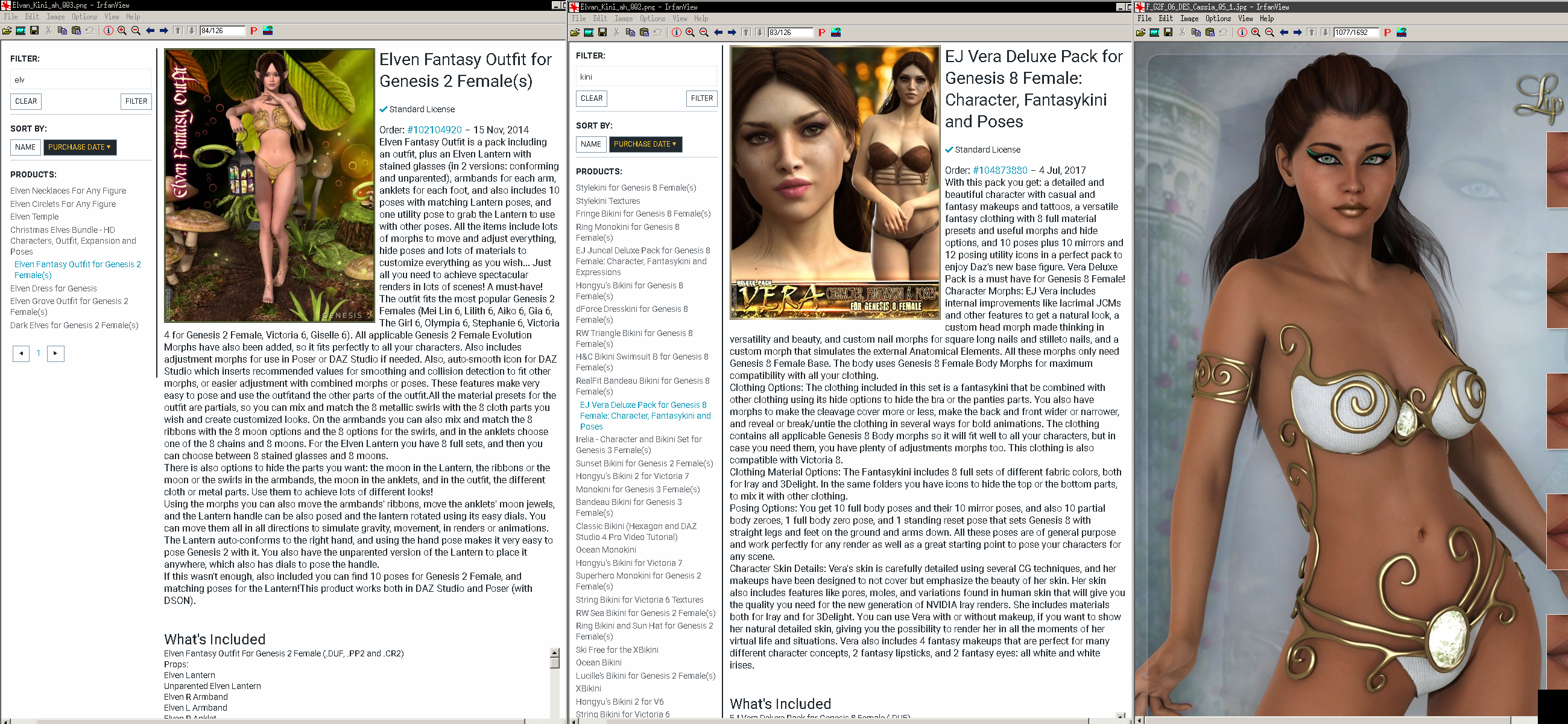Copy icon in Cassia window toolbar
This screenshot has width=1568, height=724.
pyautogui.click(x=1196, y=32)
